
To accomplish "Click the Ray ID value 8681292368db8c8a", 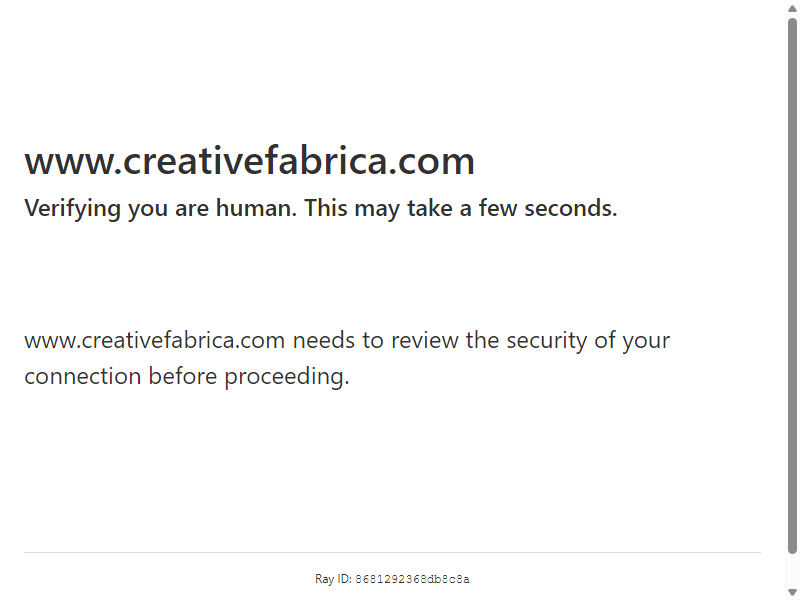I will point(412,579).
